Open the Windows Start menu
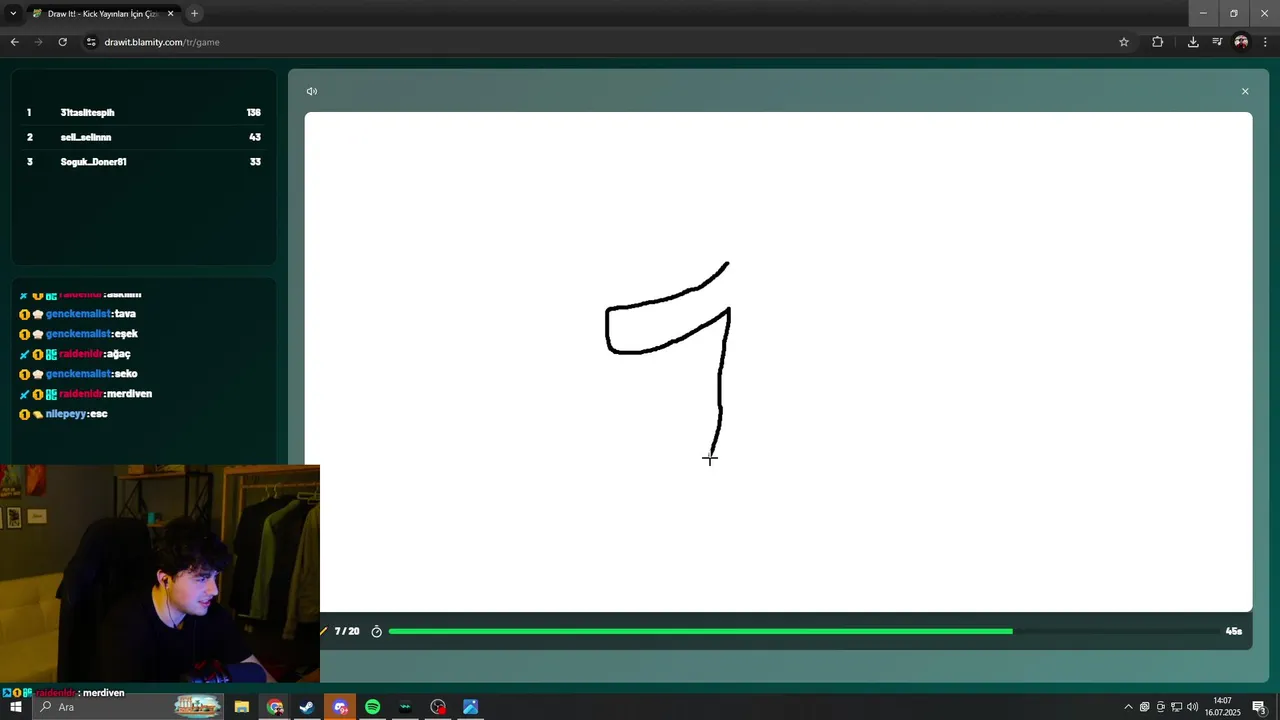The height and width of the screenshot is (720, 1280). click(x=16, y=707)
